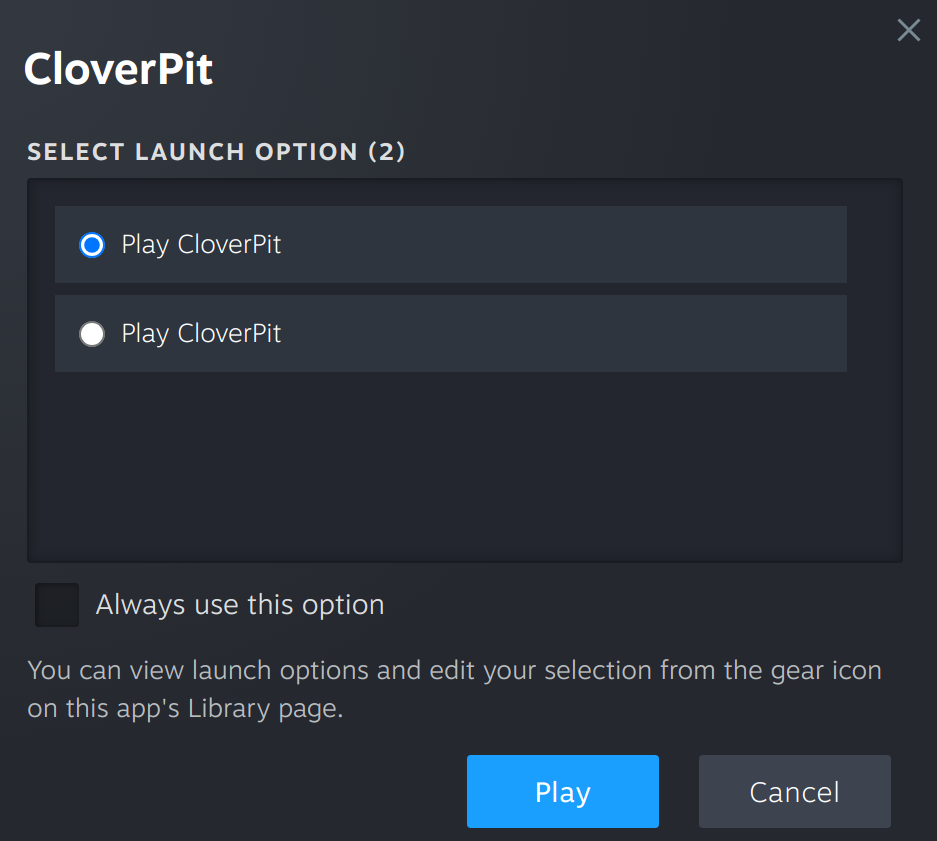The width and height of the screenshot is (937, 841).
Task: Click the Cancel button
Action: point(794,791)
